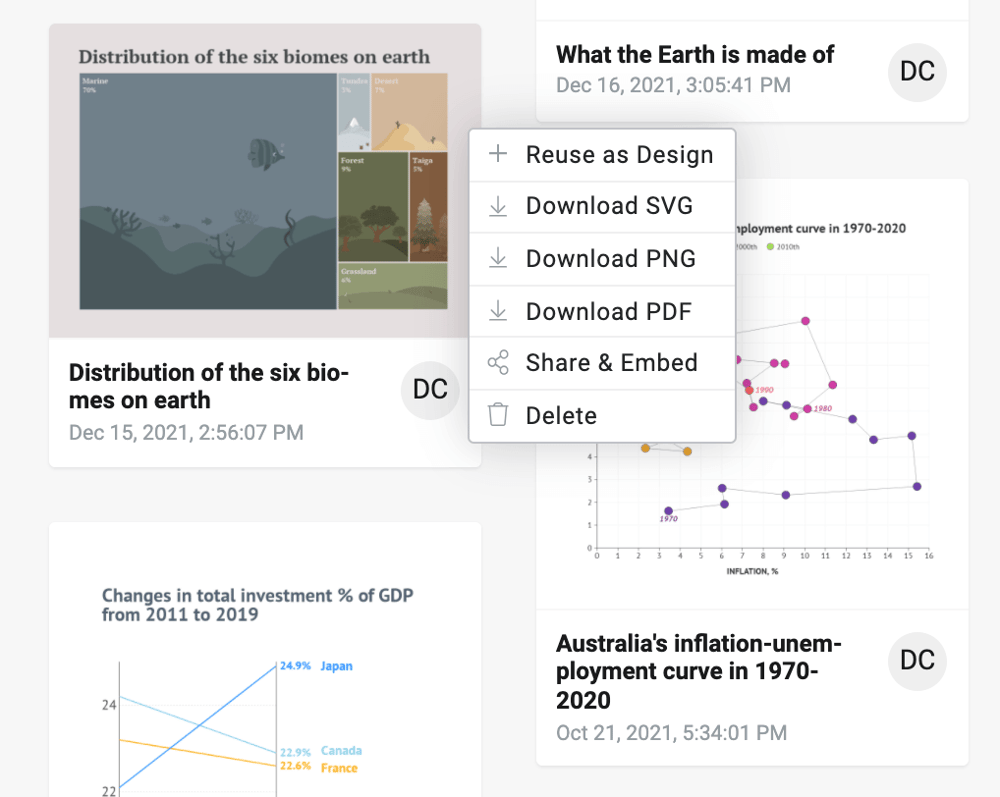The width and height of the screenshot is (1000, 797).
Task: Click the Forest block in the treemap
Action: tap(373, 207)
